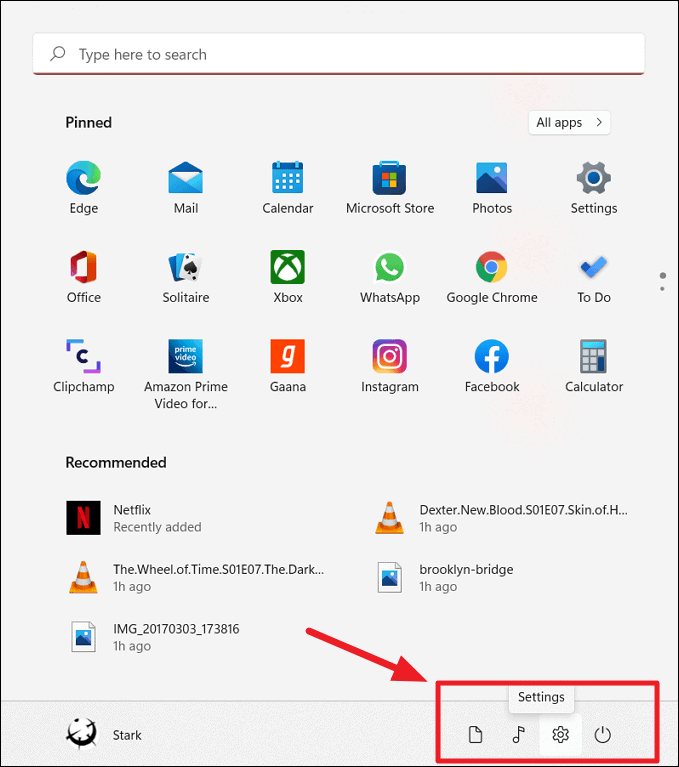Screen dimensions: 679x767
Task: Expand the All apps list
Action: 569,122
